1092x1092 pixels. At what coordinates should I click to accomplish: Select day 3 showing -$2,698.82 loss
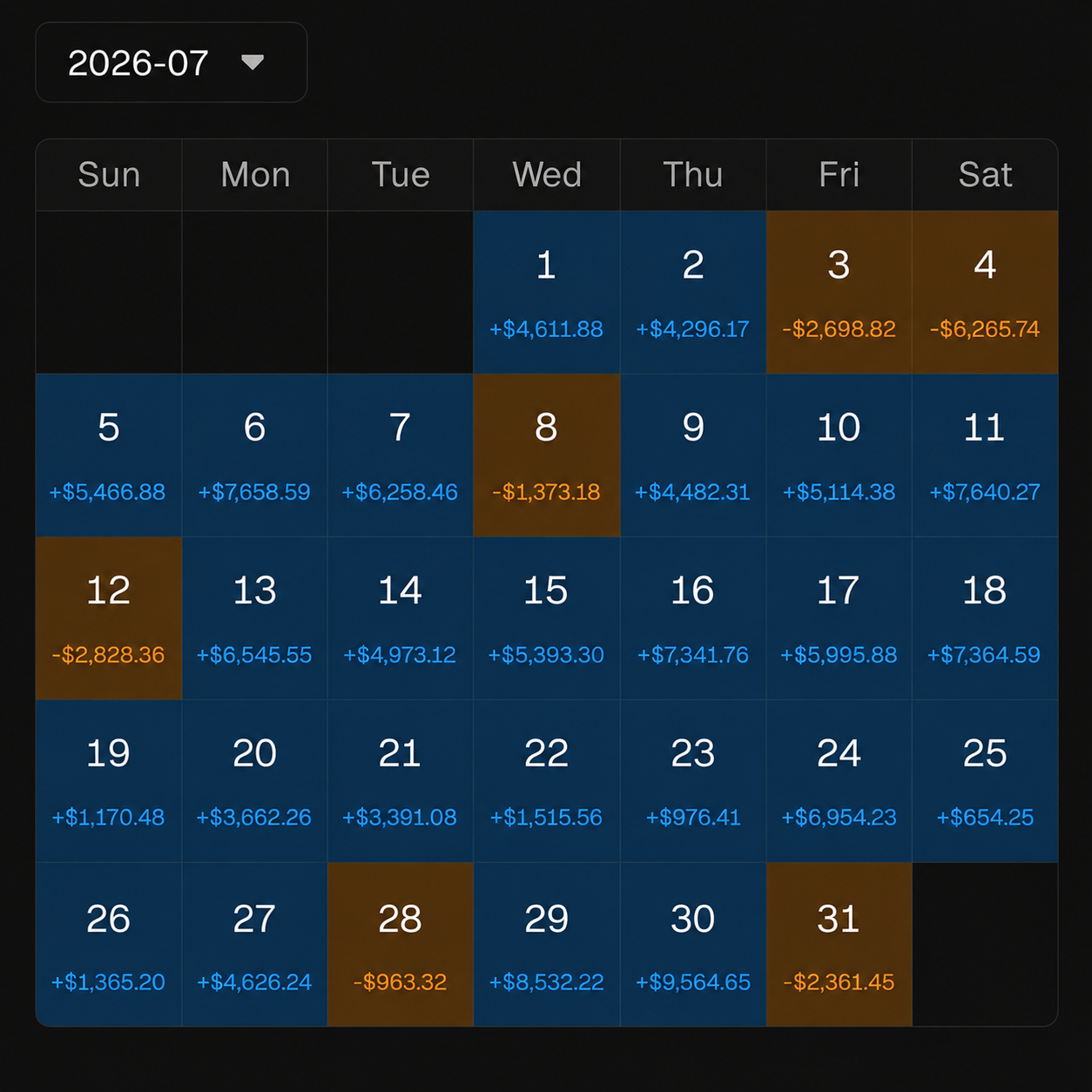pos(839,293)
